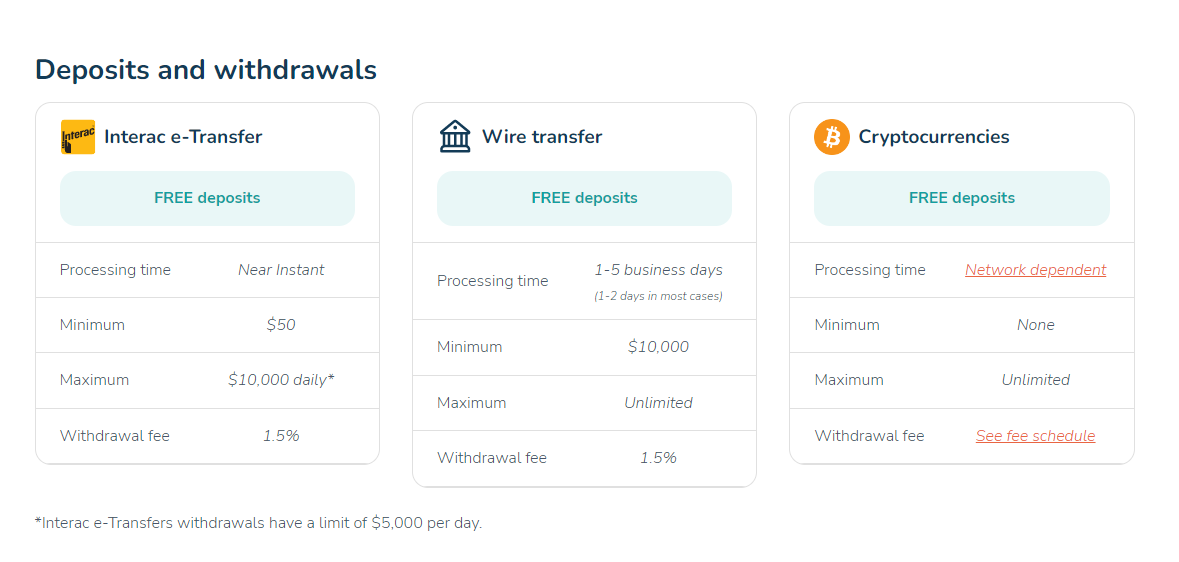Screen dimensions: 1179x562
Task: Click the Deposits and withdrawals page heading
Action: pos(206,70)
